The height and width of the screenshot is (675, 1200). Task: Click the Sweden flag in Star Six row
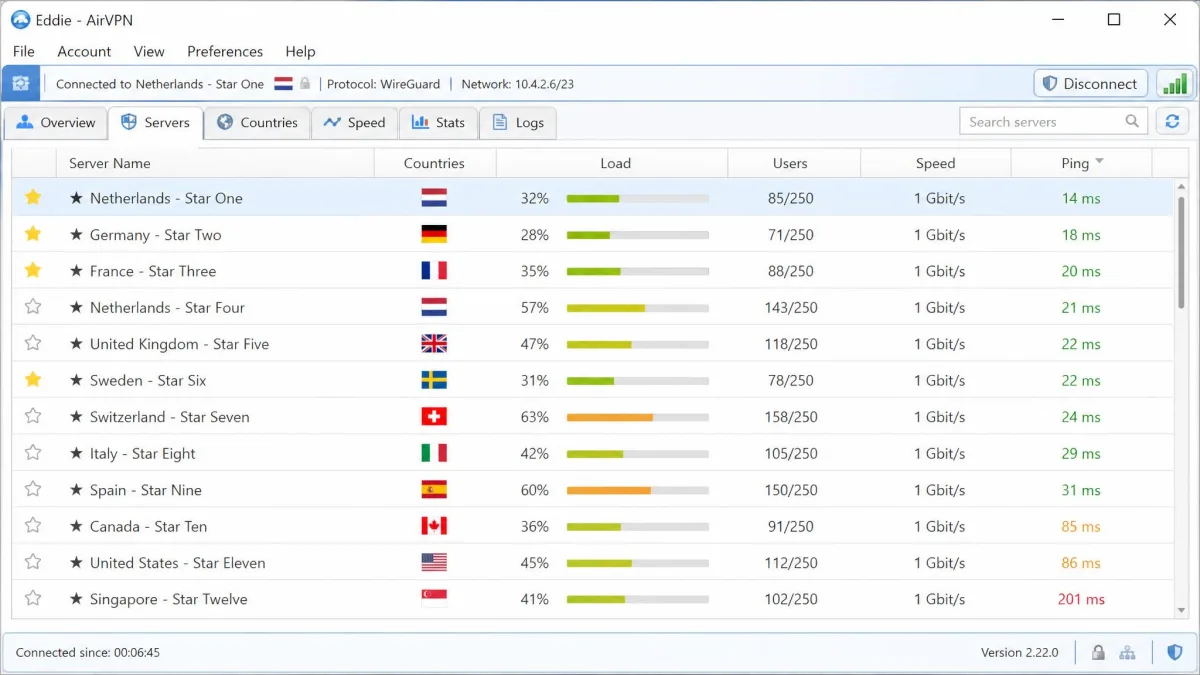coord(434,380)
